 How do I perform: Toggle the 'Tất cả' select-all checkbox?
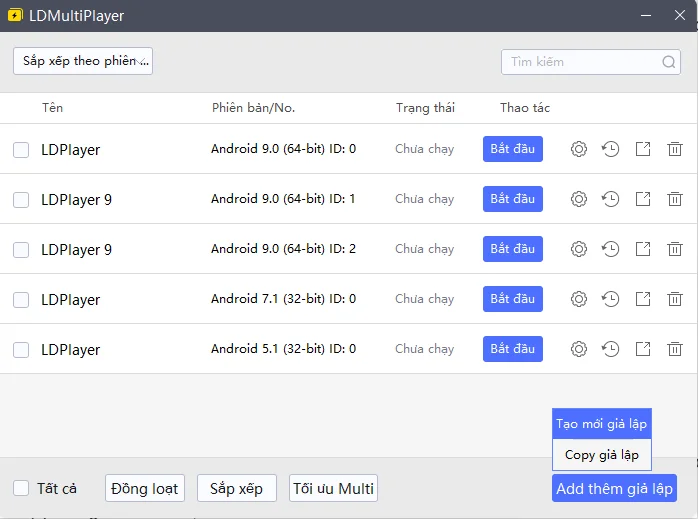pos(21,488)
